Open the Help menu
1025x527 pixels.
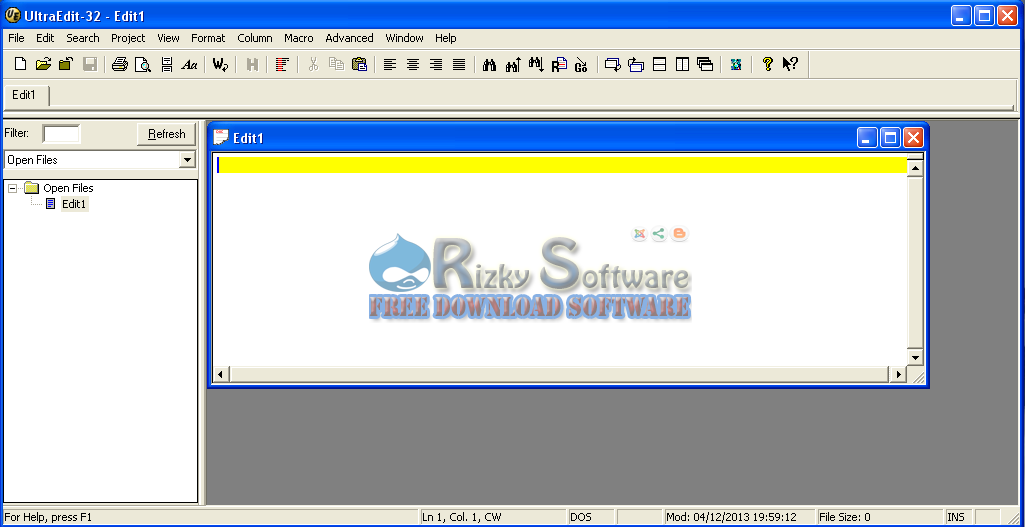coord(445,38)
